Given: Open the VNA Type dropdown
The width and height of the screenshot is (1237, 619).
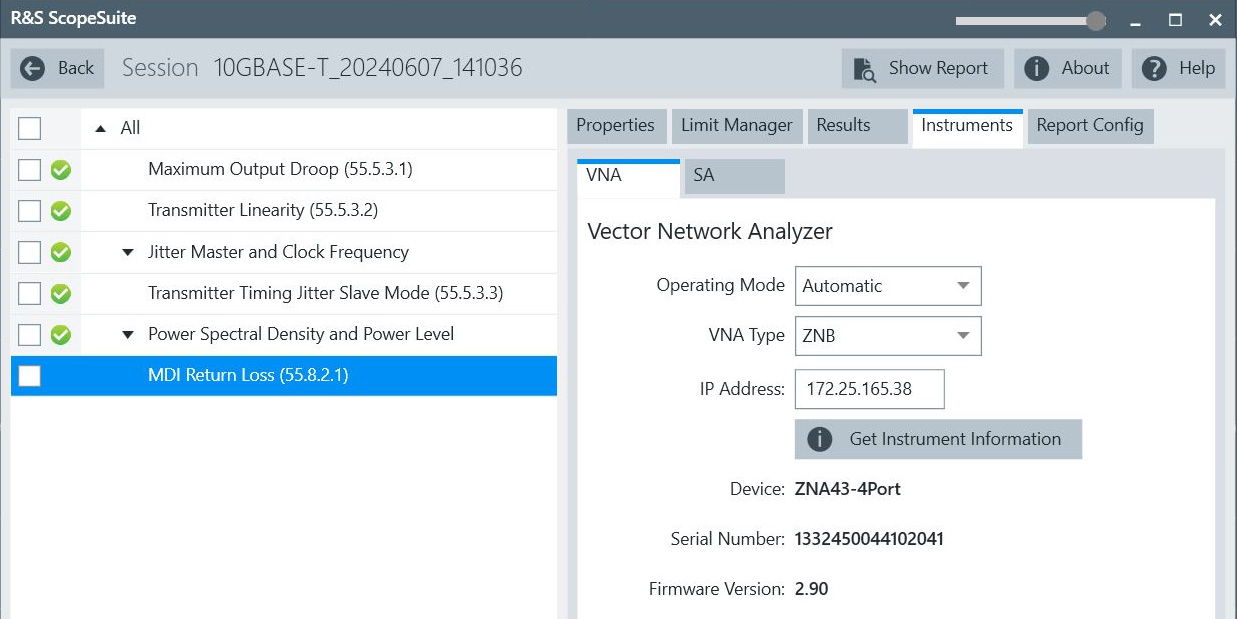Looking at the screenshot, I should tap(888, 336).
